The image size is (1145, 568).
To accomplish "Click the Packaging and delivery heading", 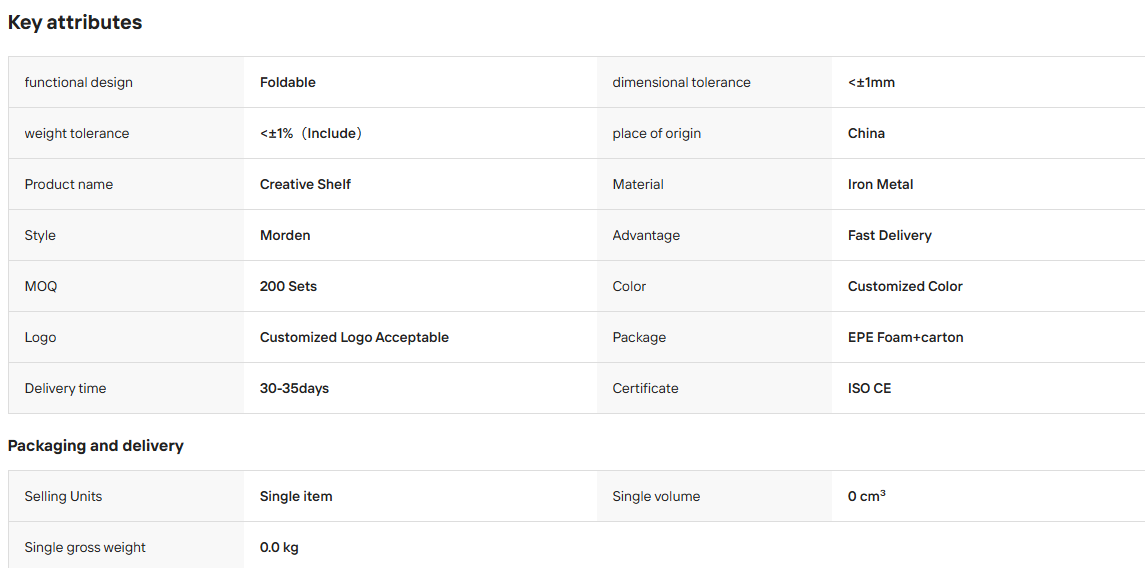I will tap(96, 445).
